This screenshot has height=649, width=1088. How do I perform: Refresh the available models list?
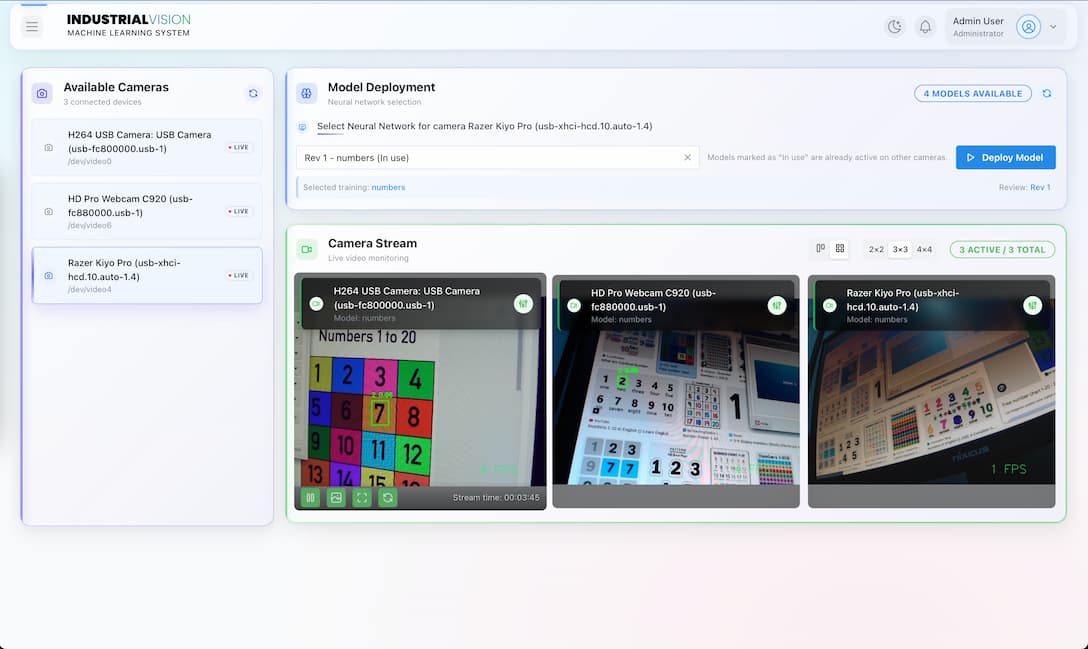point(1046,92)
